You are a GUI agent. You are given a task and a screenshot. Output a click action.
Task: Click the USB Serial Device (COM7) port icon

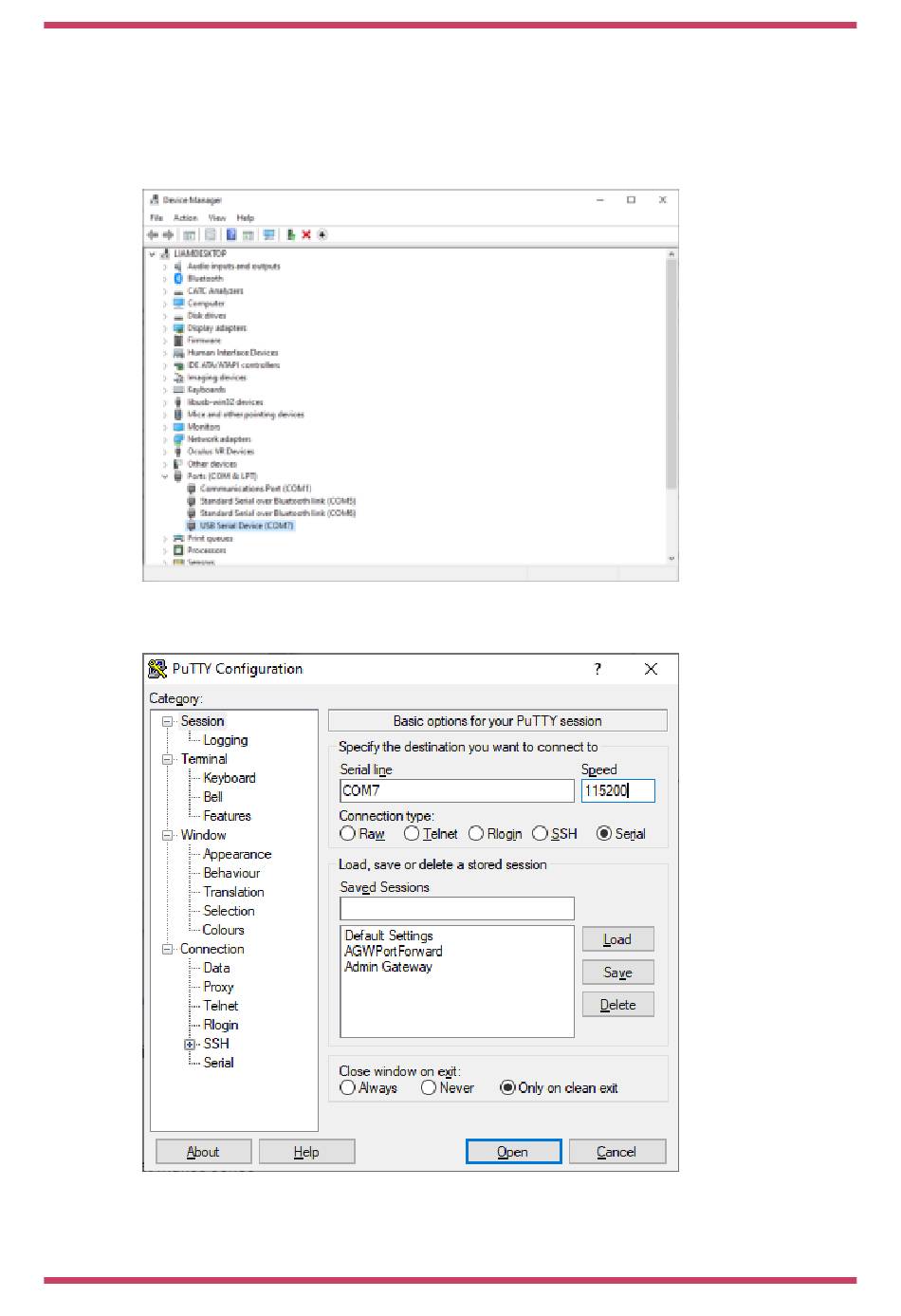192,526
